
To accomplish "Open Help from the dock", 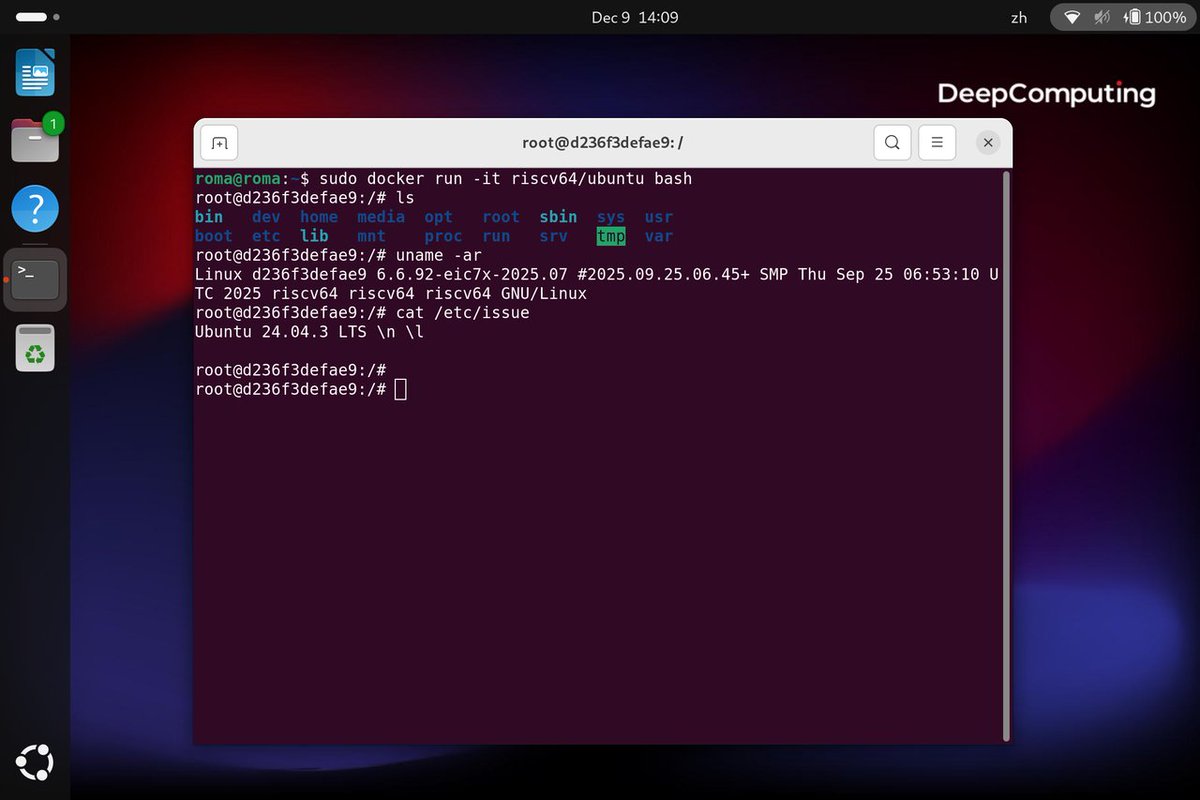I will (35, 209).
